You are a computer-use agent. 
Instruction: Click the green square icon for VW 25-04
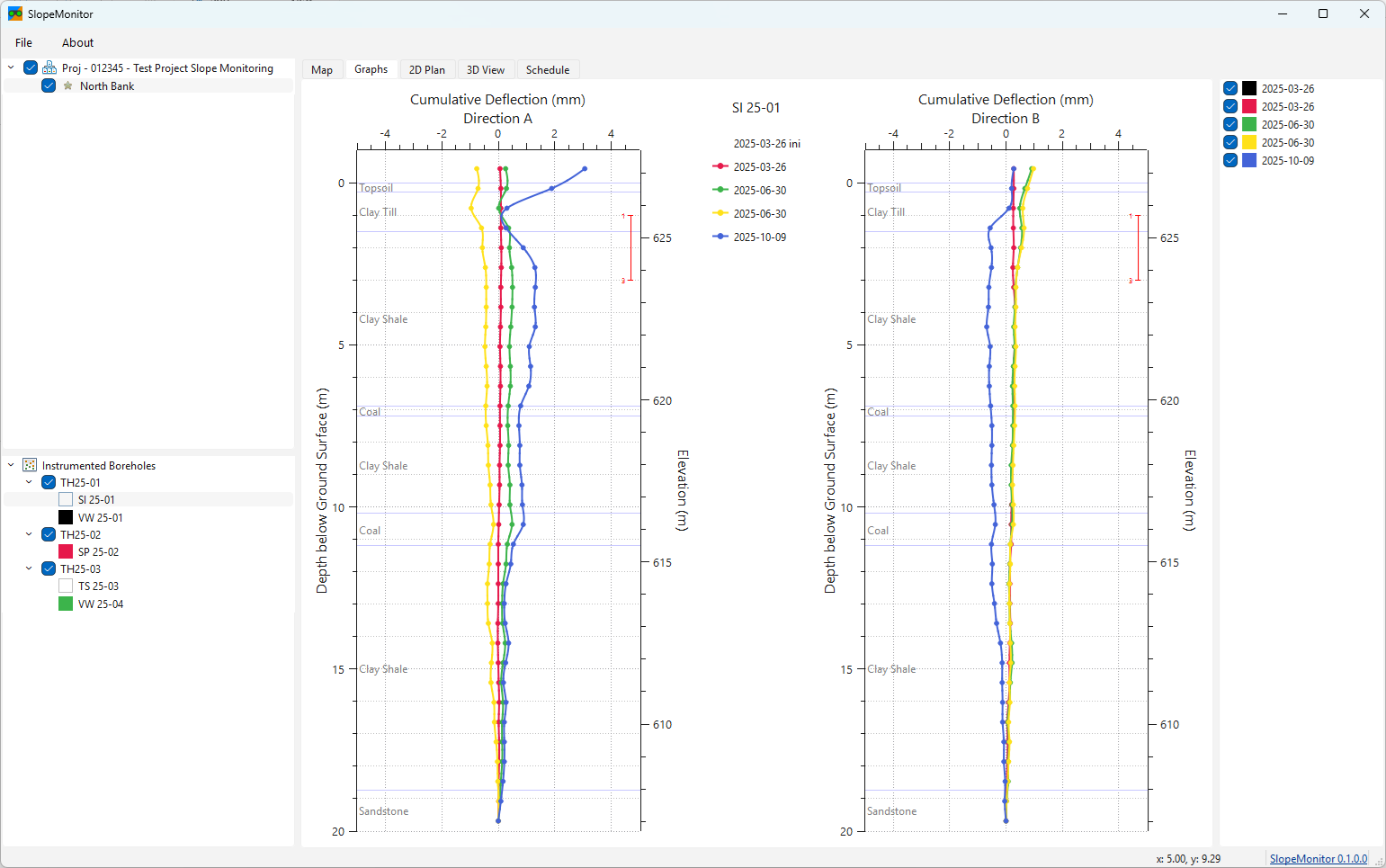[66, 604]
